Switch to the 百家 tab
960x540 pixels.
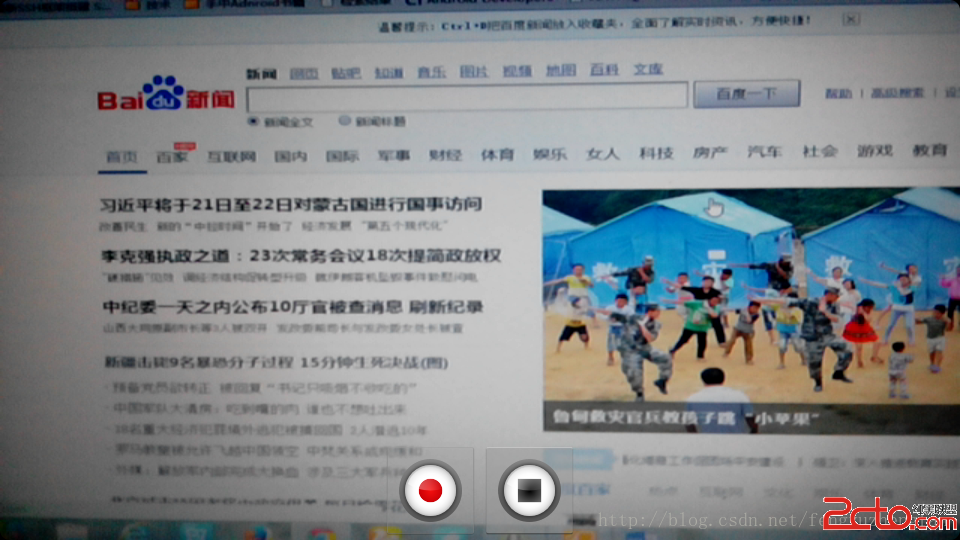171,157
